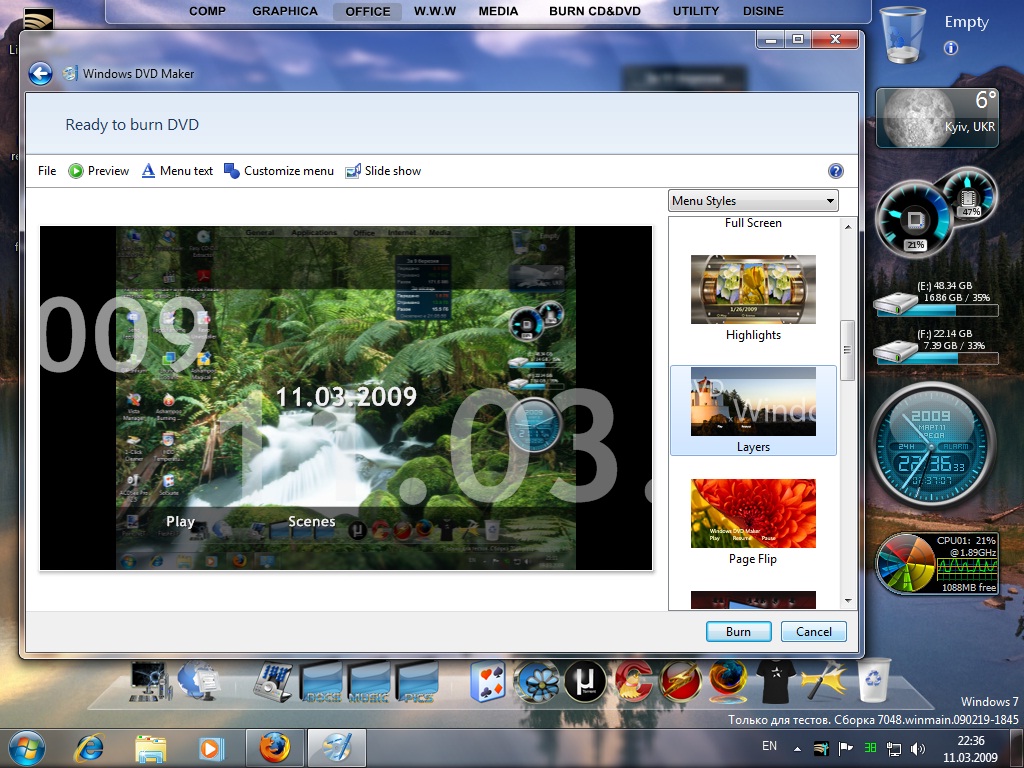
Task: Open the COMP tab in the top dock
Action: pyautogui.click(x=208, y=11)
